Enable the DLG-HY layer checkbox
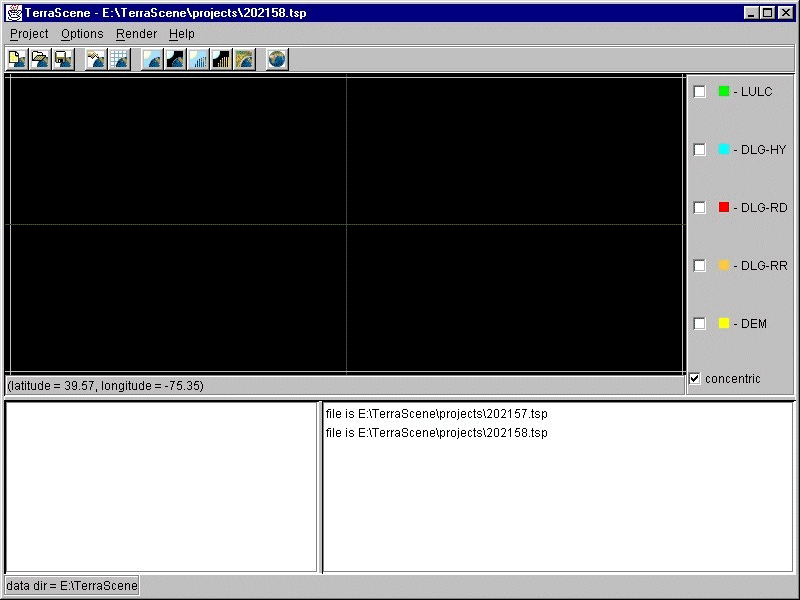The height and width of the screenshot is (600, 800). pyautogui.click(x=699, y=149)
